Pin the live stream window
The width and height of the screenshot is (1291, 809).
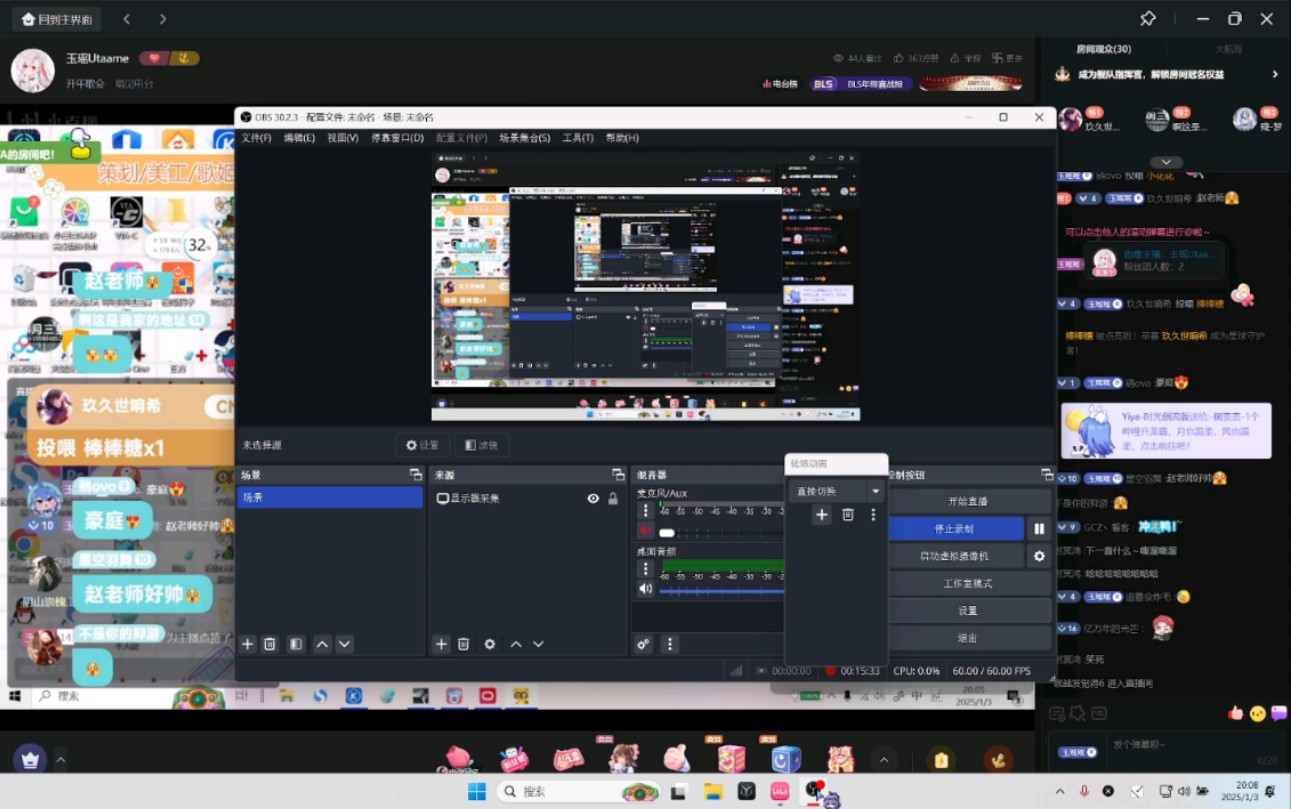tap(1148, 19)
